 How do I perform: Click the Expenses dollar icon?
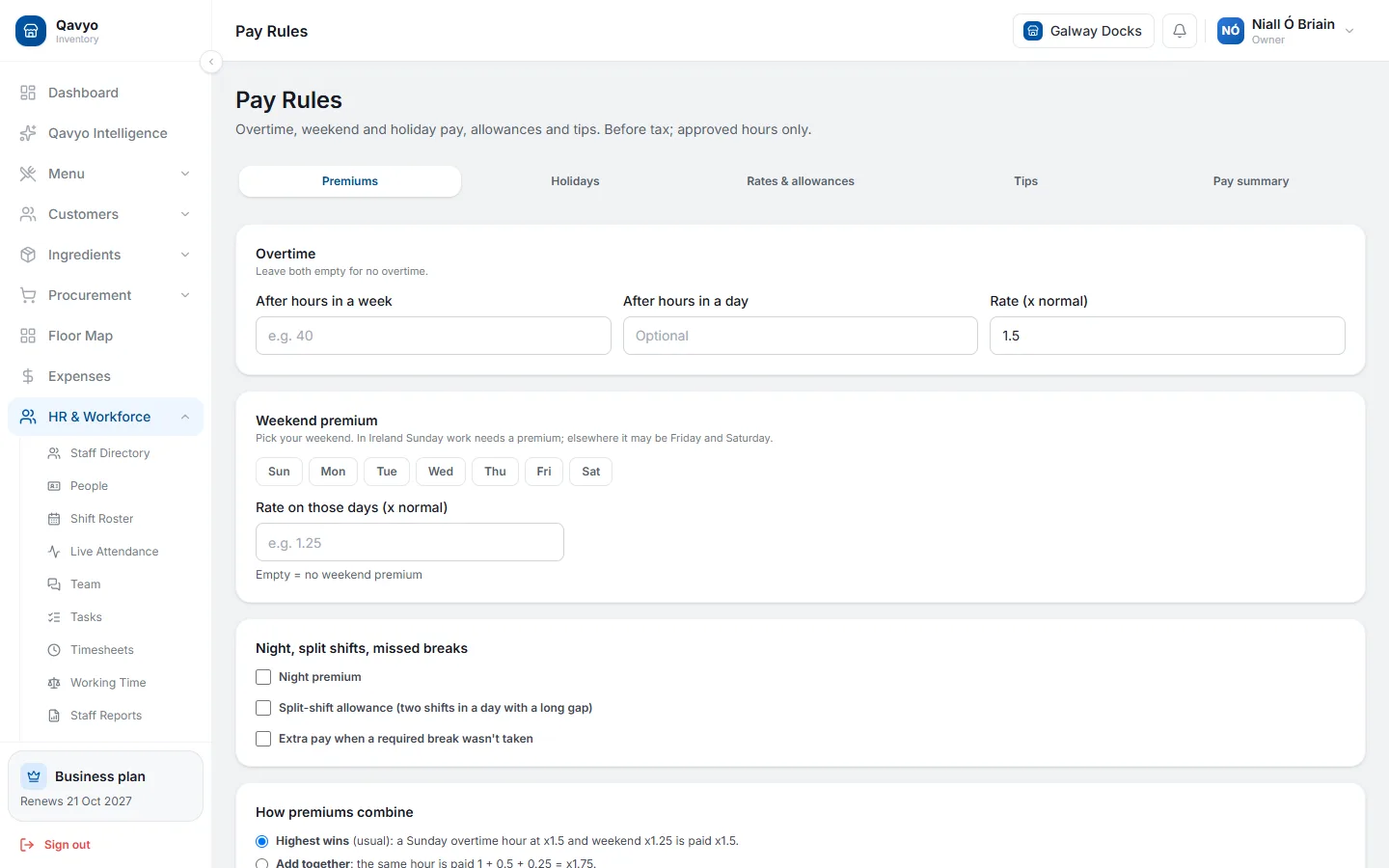click(x=28, y=376)
